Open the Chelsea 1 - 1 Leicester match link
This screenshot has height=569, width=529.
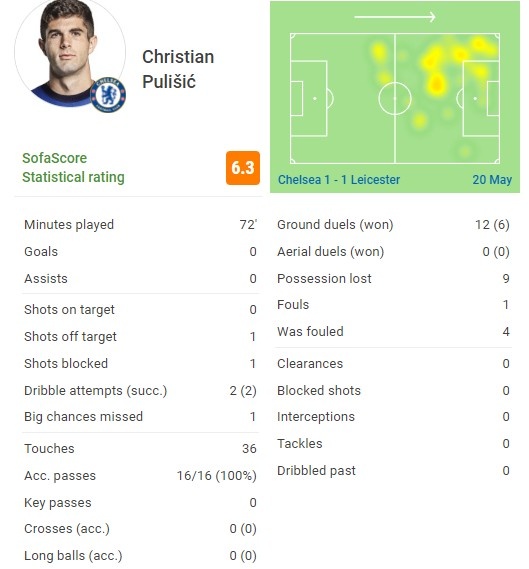[339, 180]
